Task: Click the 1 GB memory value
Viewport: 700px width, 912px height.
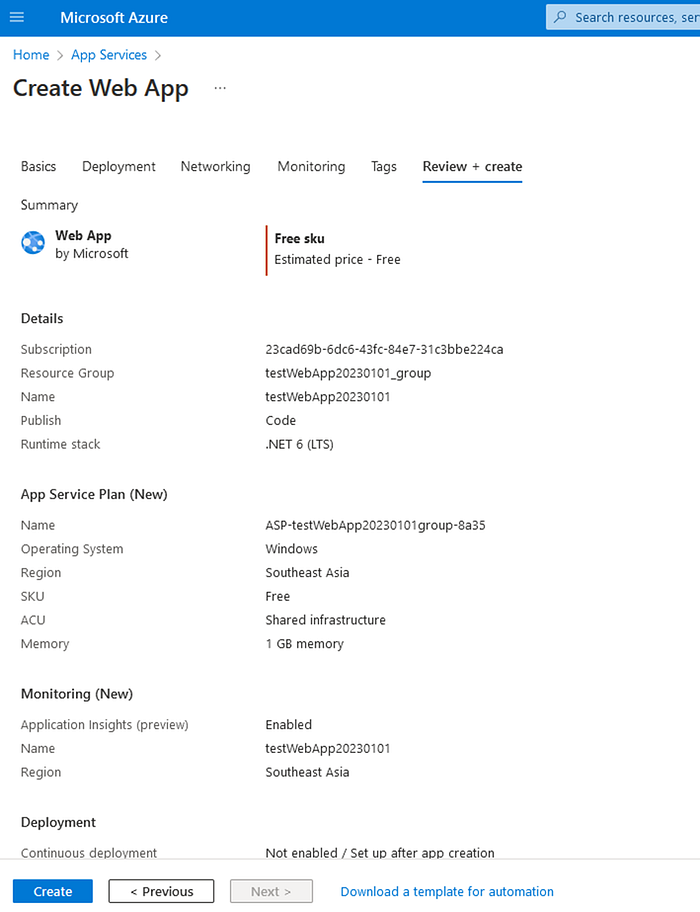Action: coord(305,644)
